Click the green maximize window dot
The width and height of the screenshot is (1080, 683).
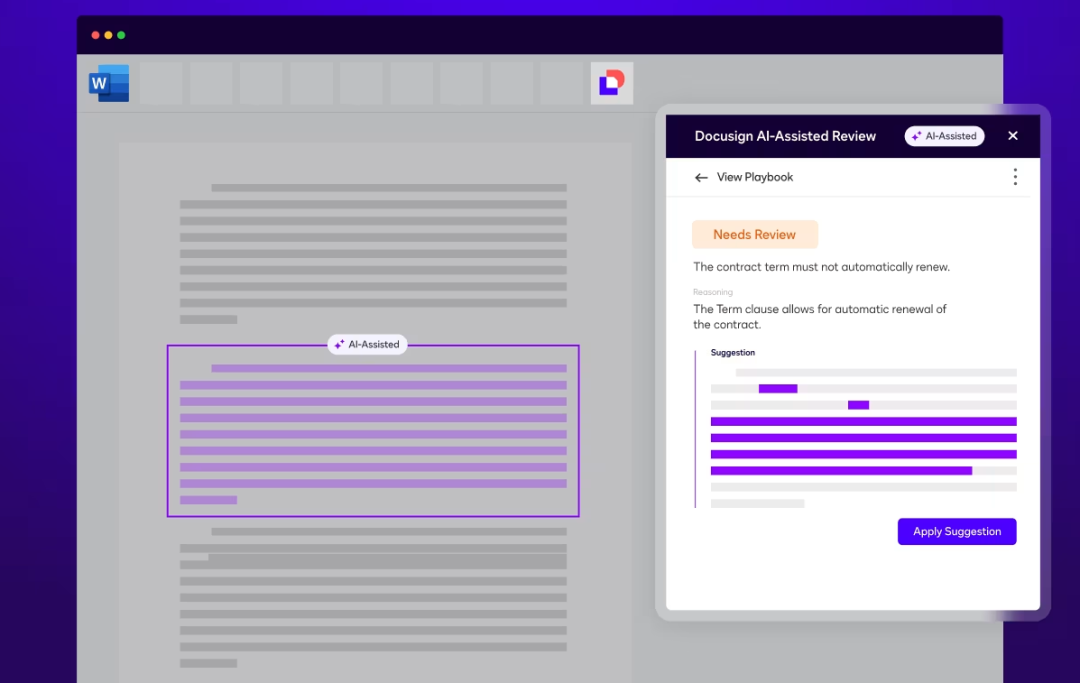(121, 35)
